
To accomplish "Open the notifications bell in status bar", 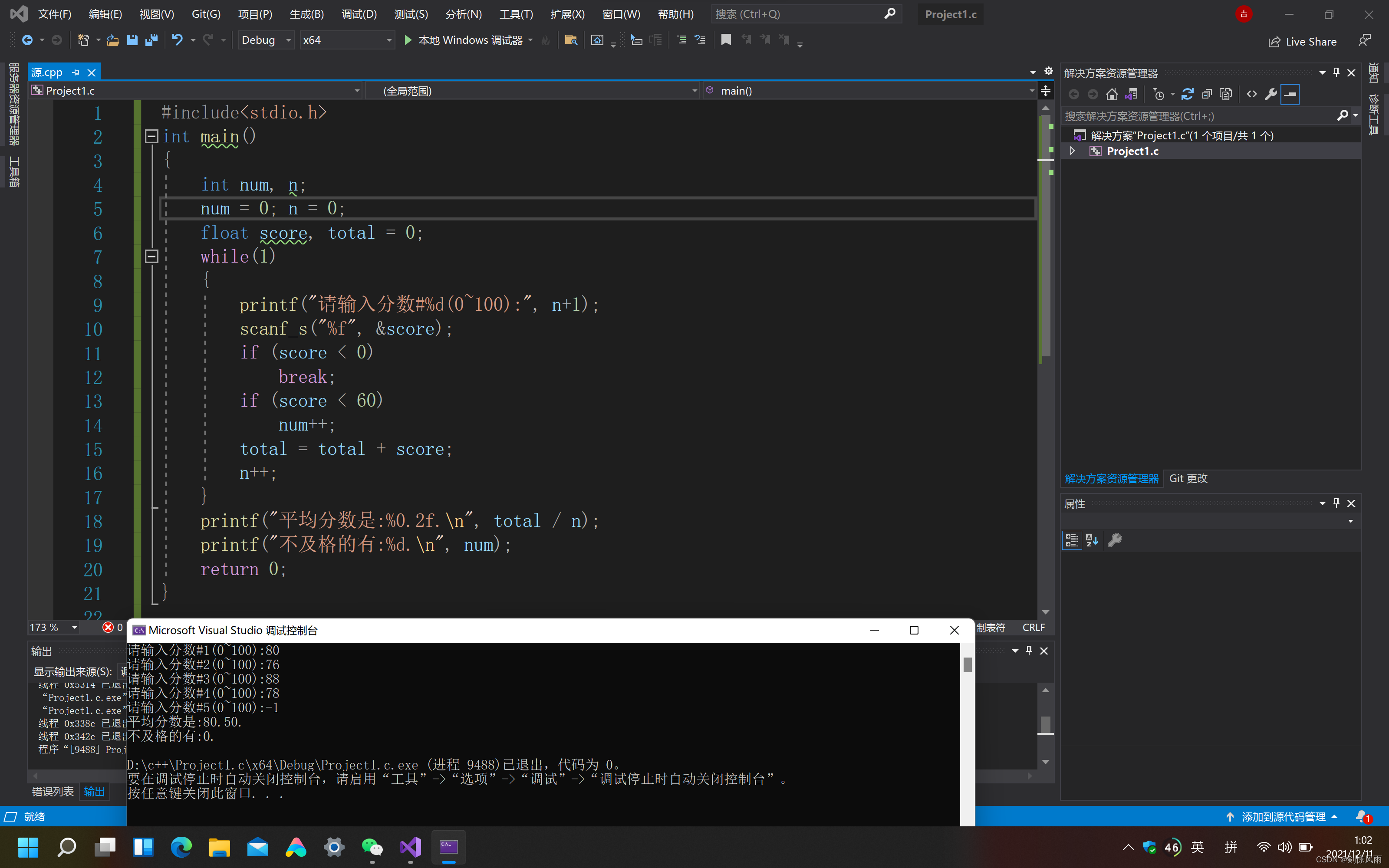I will (1362, 816).
